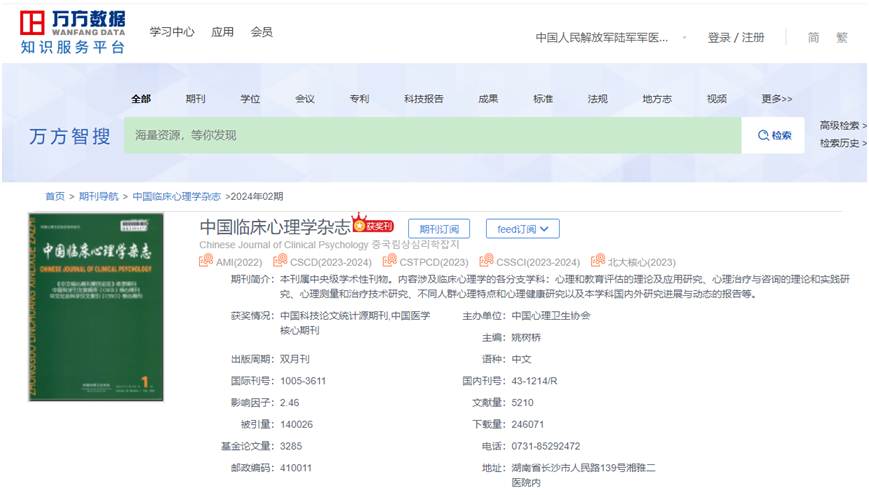This screenshot has width=869, height=495.
Task: Open the 学习中心 menu
Action: (172, 32)
